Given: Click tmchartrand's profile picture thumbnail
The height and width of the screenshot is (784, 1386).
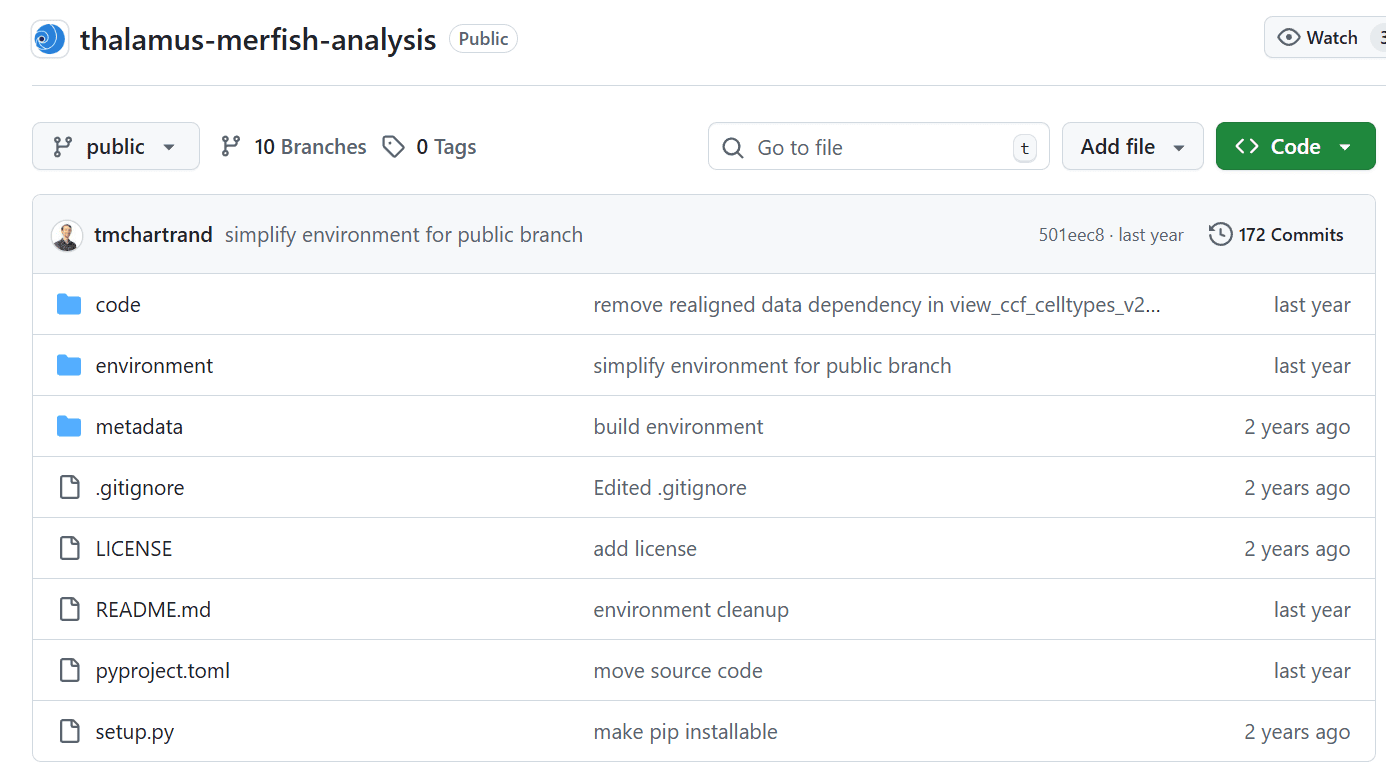Looking at the screenshot, I should (x=67, y=235).
